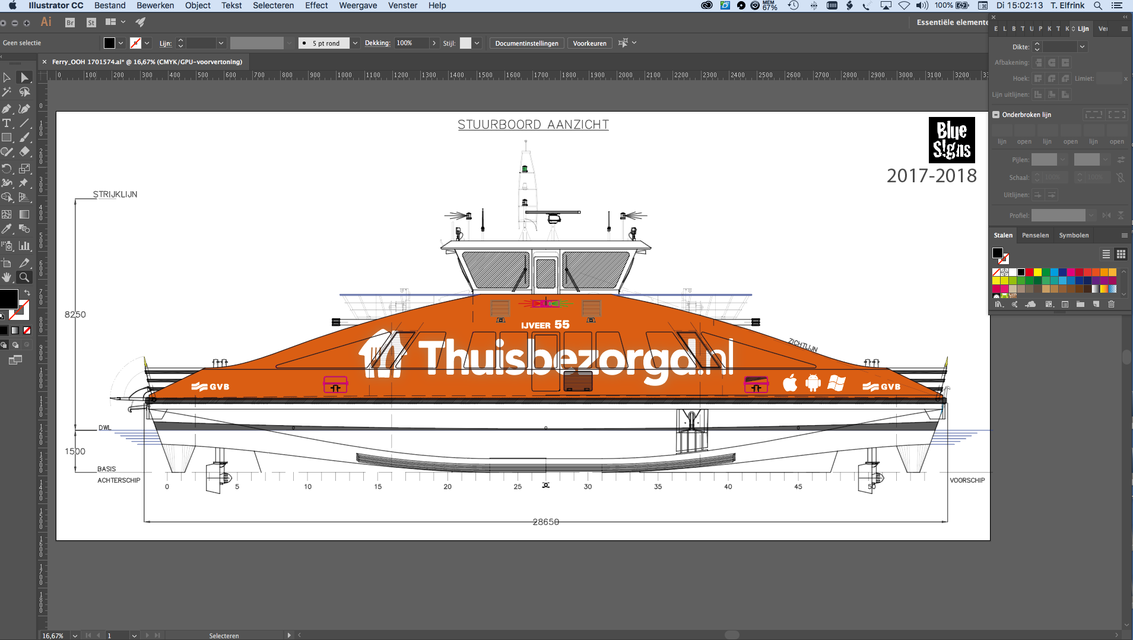Switch to the Penselen tab
The width and height of the screenshot is (1133, 640).
pos(1035,235)
